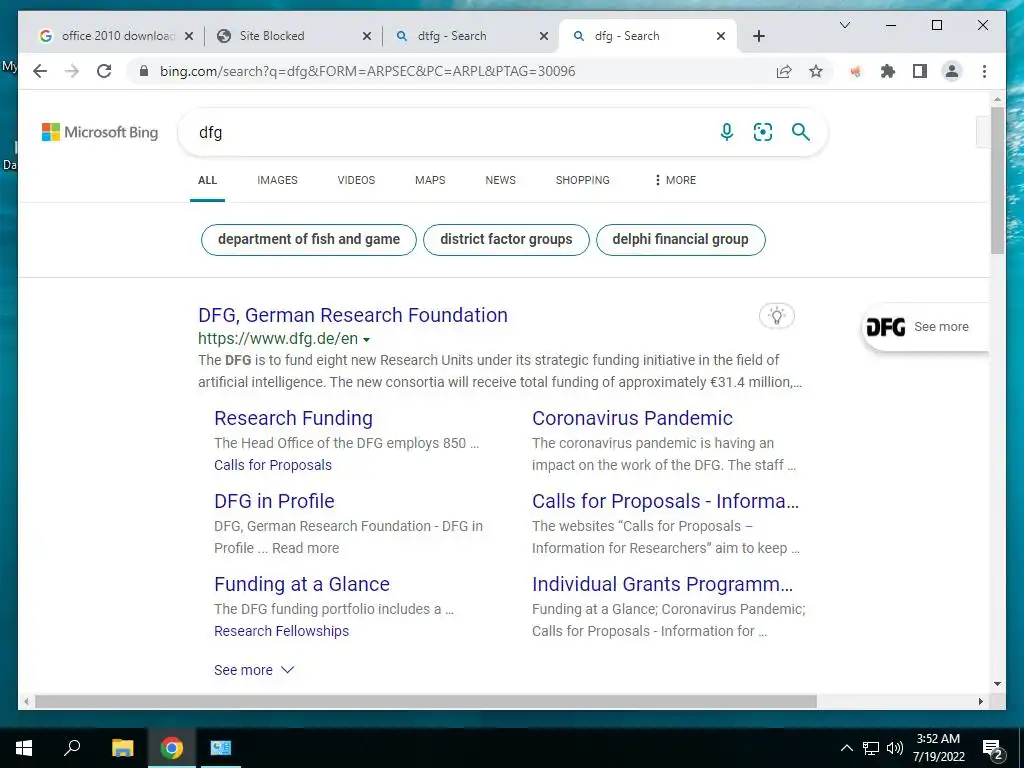Click the lightbulb icon beside DFG result
The image size is (1024, 768).
click(776, 316)
